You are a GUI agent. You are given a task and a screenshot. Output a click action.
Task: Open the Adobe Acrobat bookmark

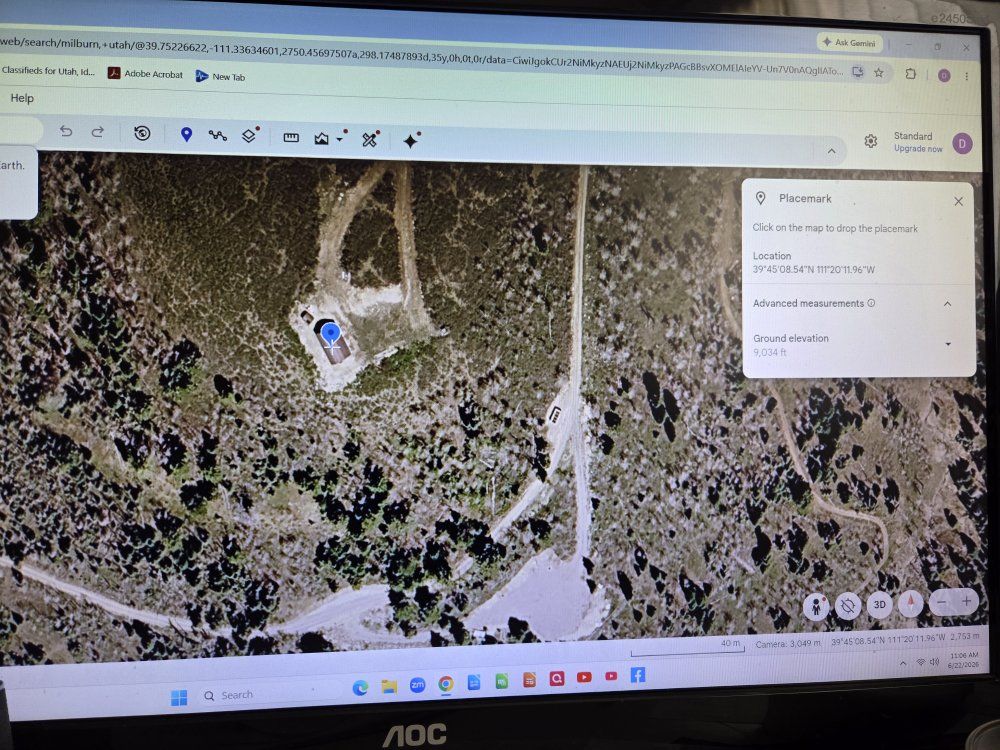145,74
